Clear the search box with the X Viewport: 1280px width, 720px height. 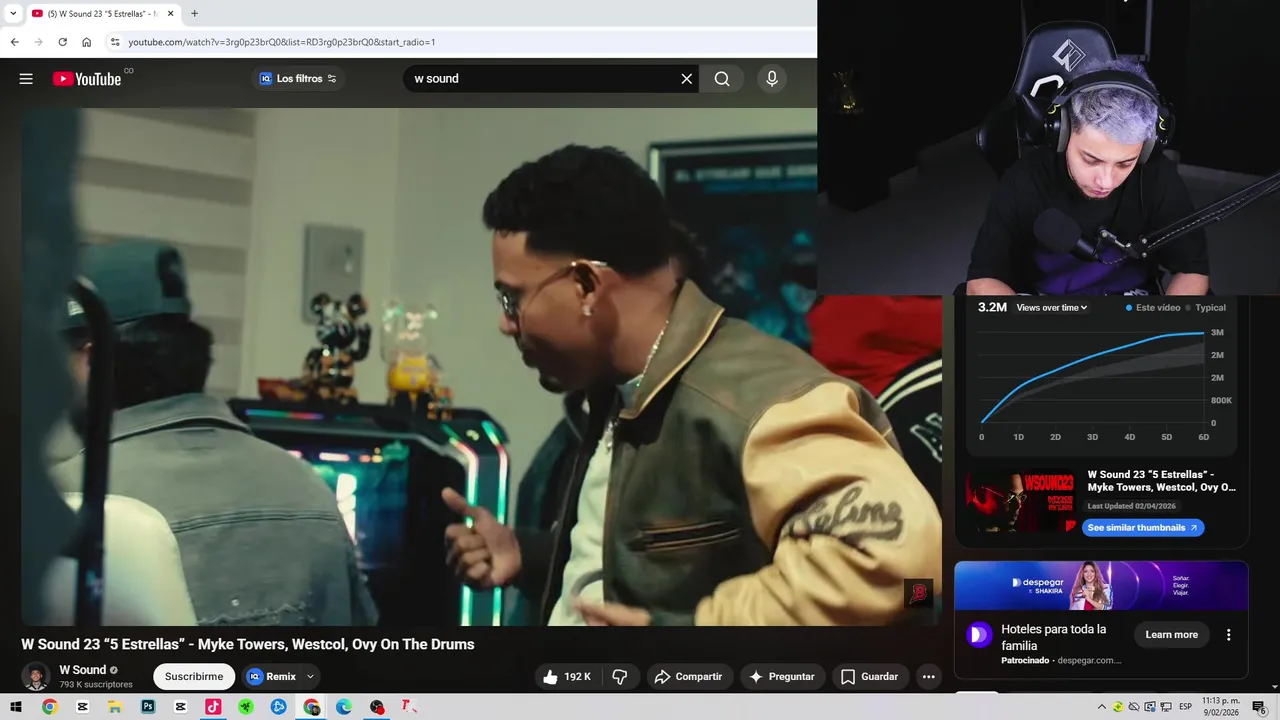[x=687, y=79]
